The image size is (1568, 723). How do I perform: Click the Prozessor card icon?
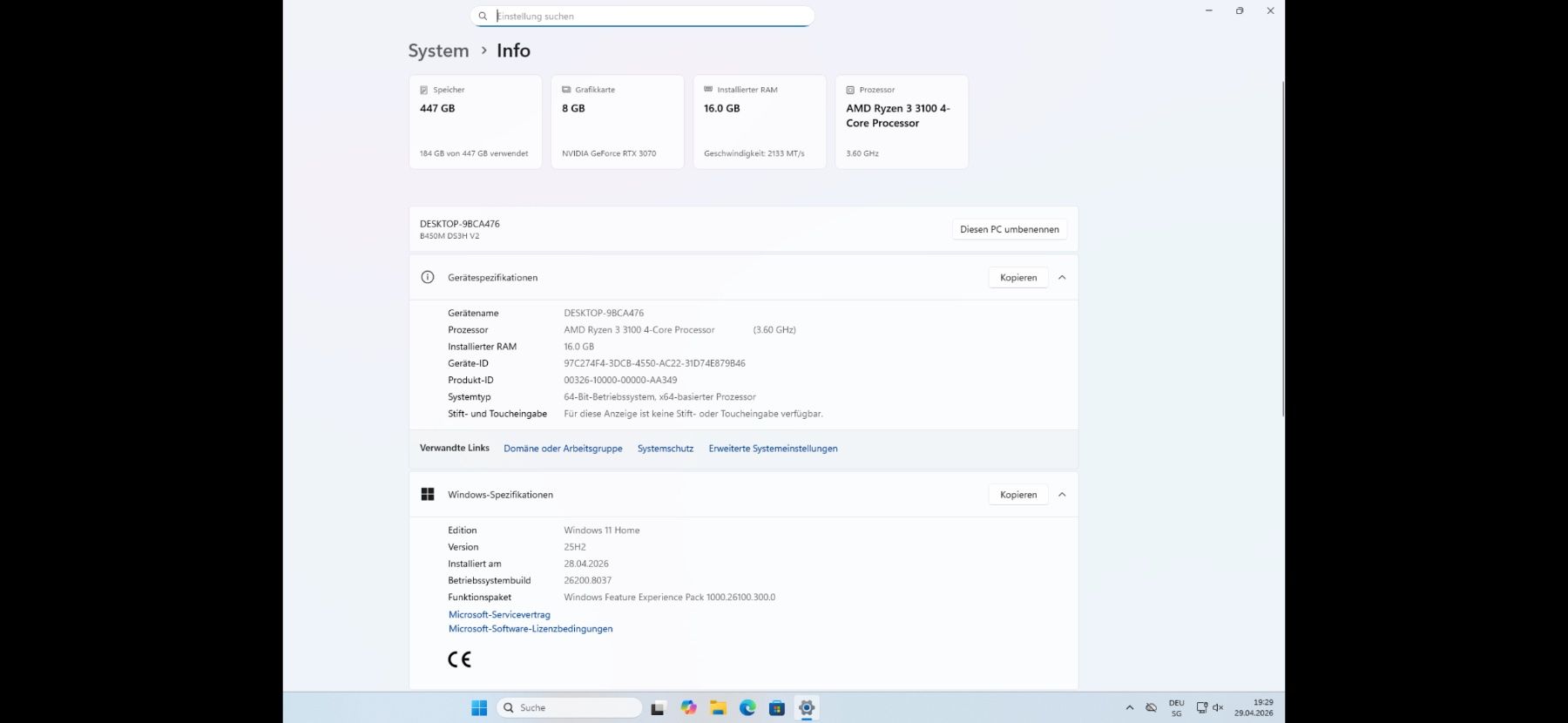(x=850, y=90)
